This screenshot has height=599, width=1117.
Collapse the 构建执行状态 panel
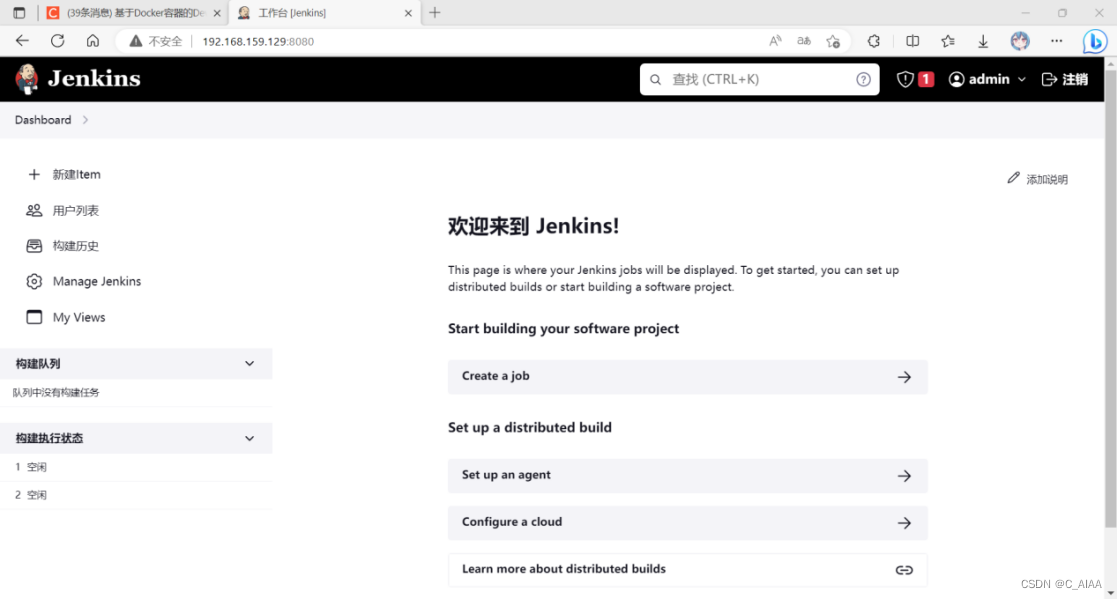click(249, 438)
